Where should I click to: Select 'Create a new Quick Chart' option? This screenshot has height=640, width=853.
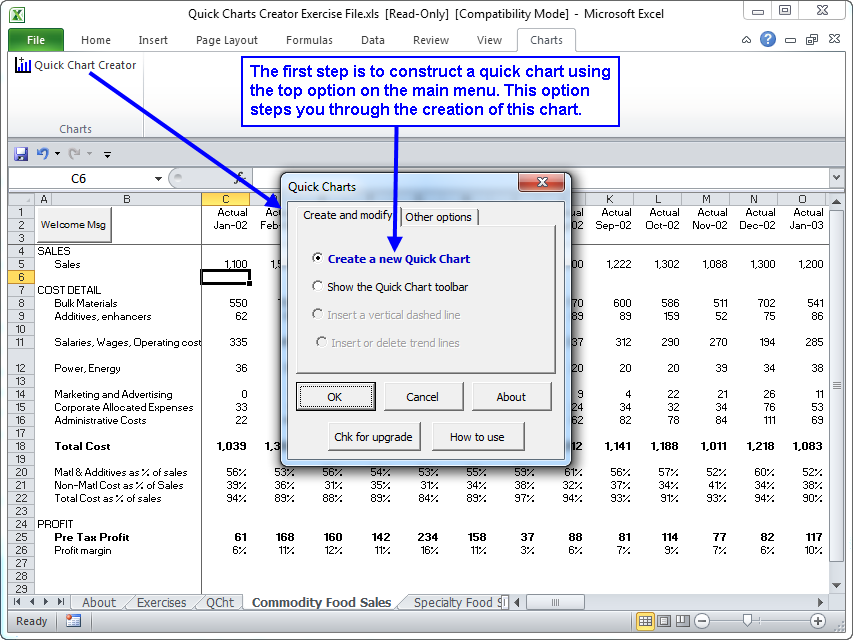point(318,258)
